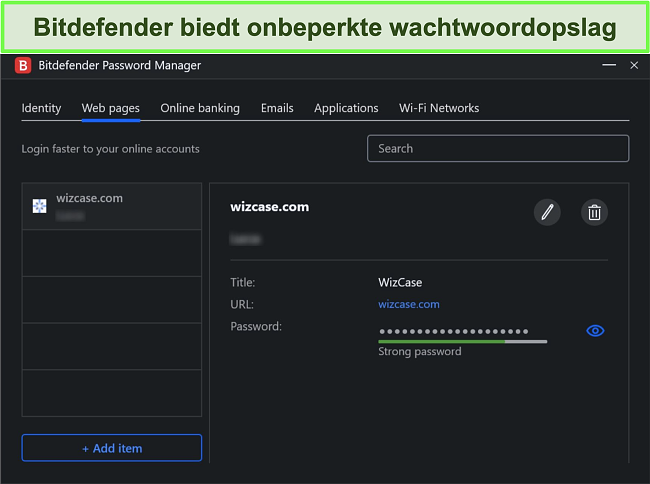This screenshot has height=484, width=650.
Task: Click the password strength bar
Action: 463,341
